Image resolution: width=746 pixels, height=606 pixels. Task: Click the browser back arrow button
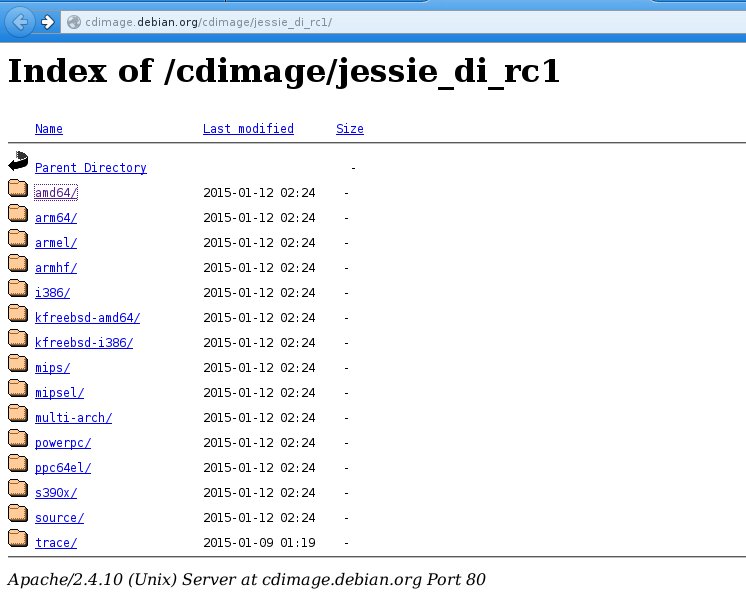pyautogui.click(x=20, y=22)
